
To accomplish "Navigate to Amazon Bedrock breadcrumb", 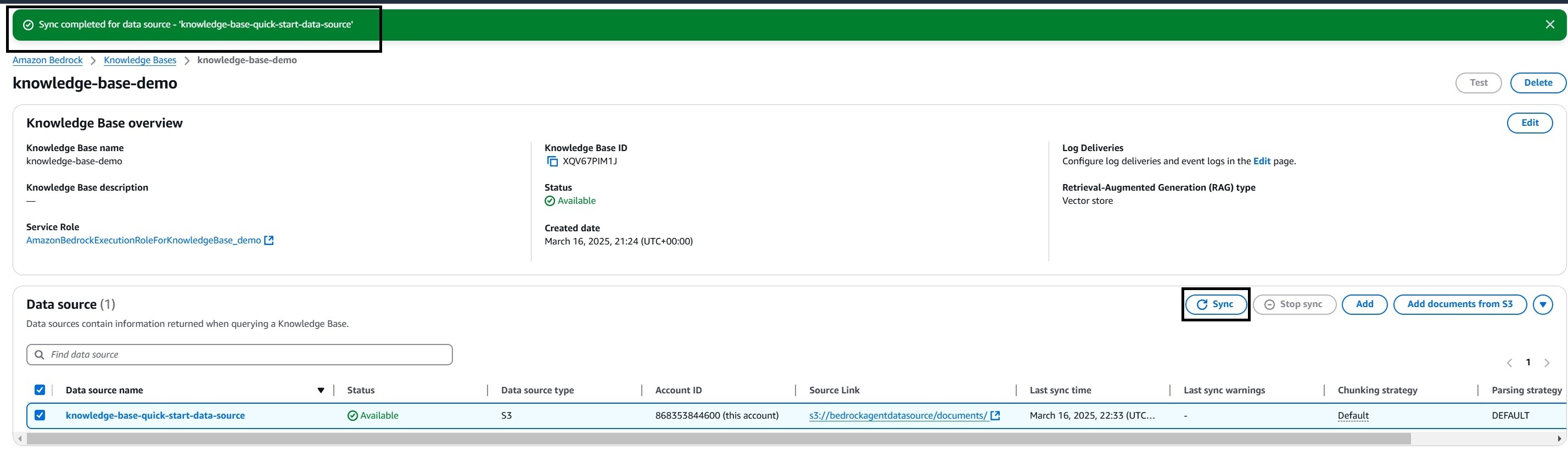I will tap(47, 60).
